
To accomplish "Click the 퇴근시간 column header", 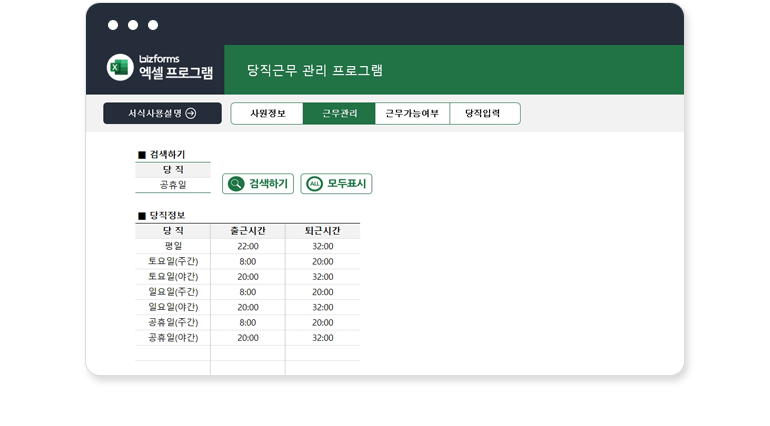I will pyautogui.click(x=323, y=231).
